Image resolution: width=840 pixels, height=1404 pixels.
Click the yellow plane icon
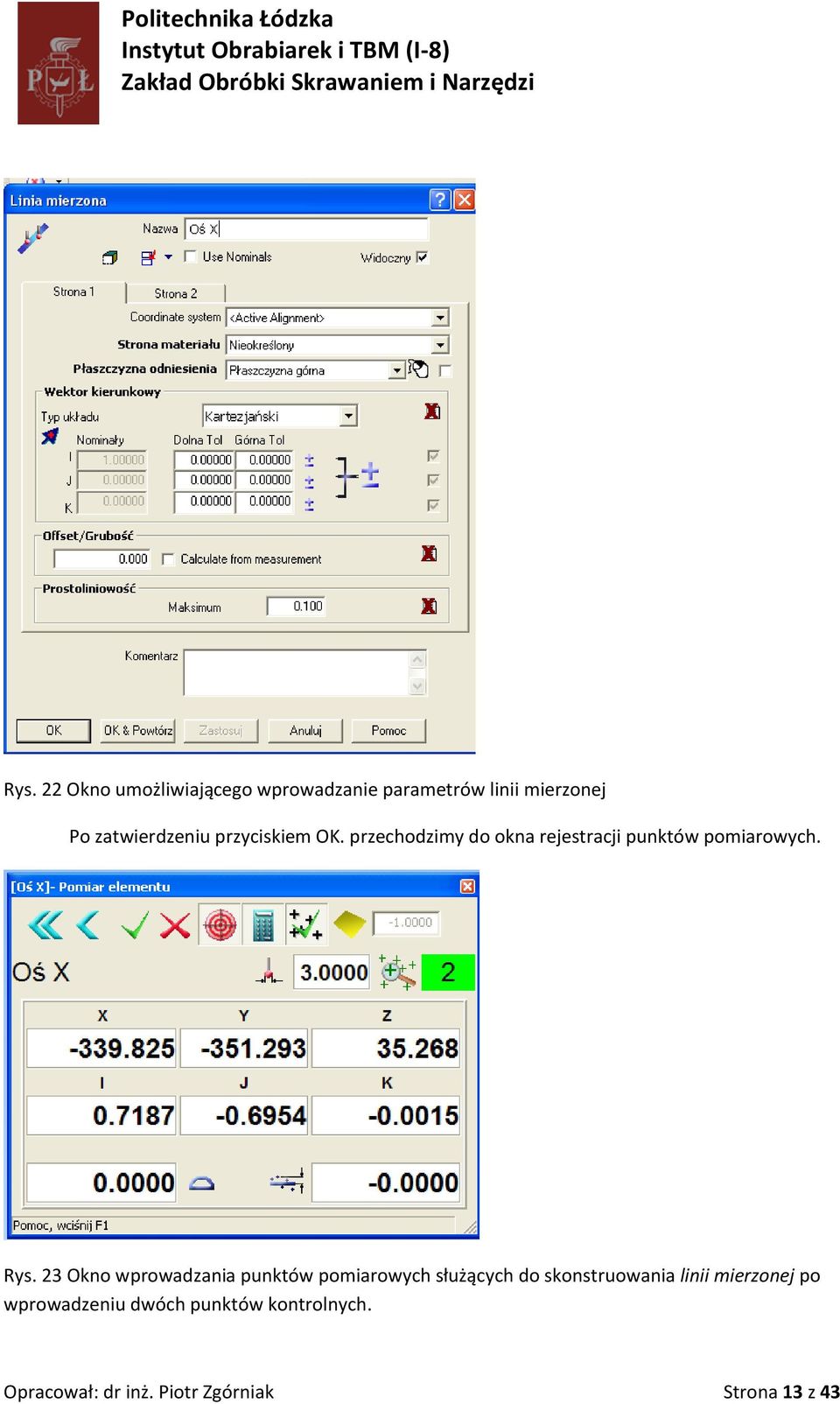(x=349, y=924)
